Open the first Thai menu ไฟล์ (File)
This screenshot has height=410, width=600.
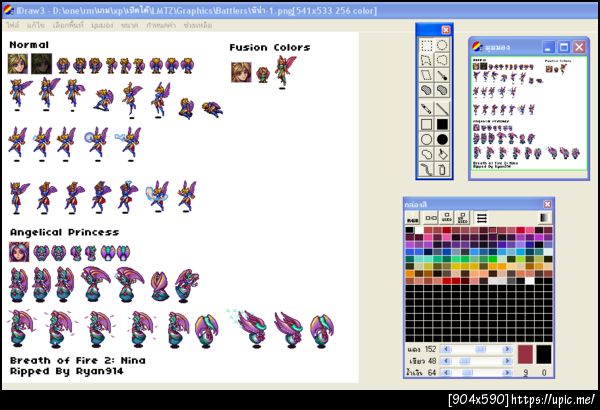tap(13, 25)
